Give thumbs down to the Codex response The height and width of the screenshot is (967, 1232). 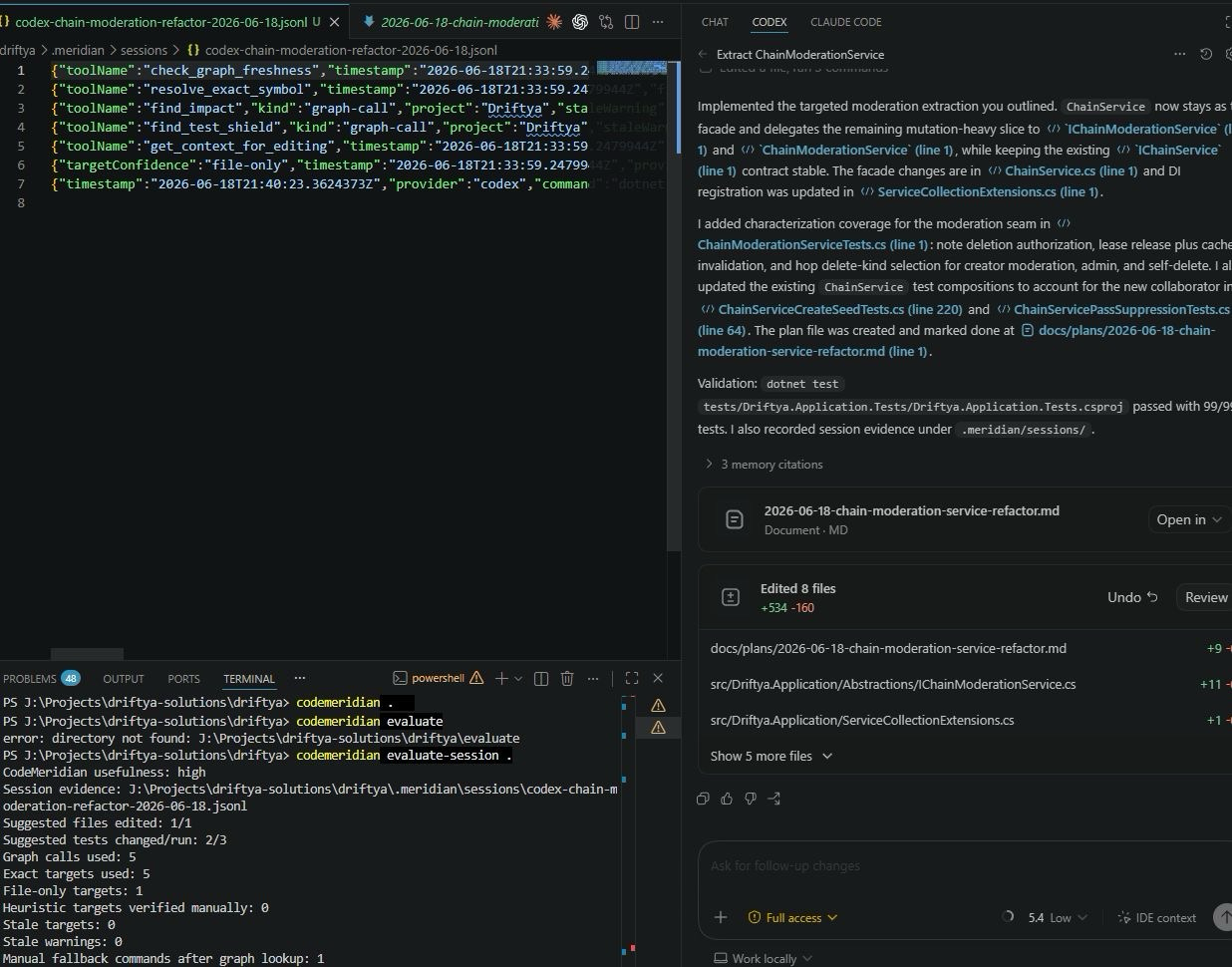point(751,799)
